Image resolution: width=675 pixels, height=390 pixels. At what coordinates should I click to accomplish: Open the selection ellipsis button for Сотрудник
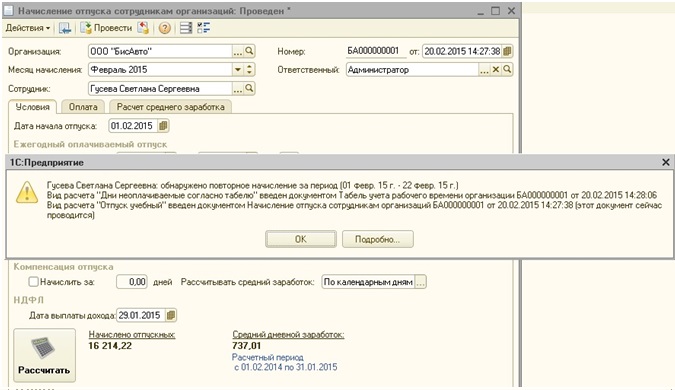click(238, 89)
